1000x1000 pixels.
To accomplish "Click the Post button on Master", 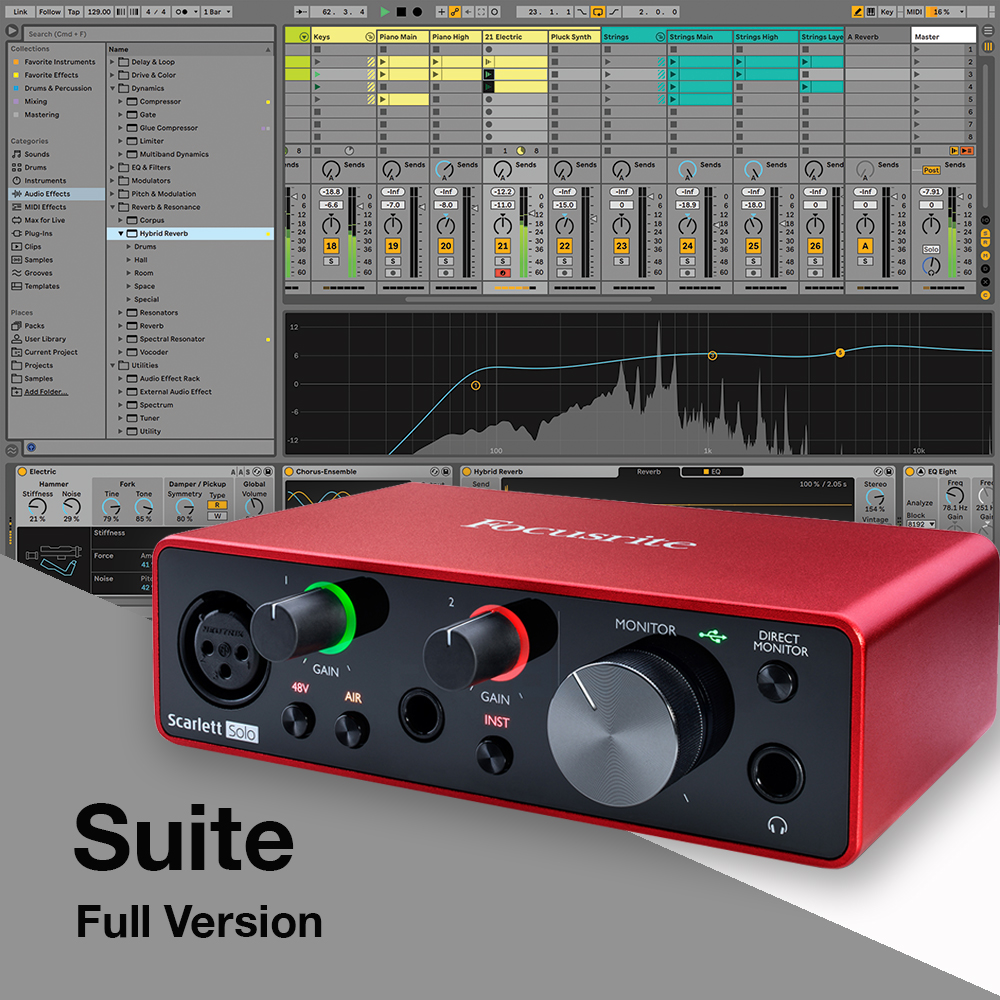I will click(931, 170).
